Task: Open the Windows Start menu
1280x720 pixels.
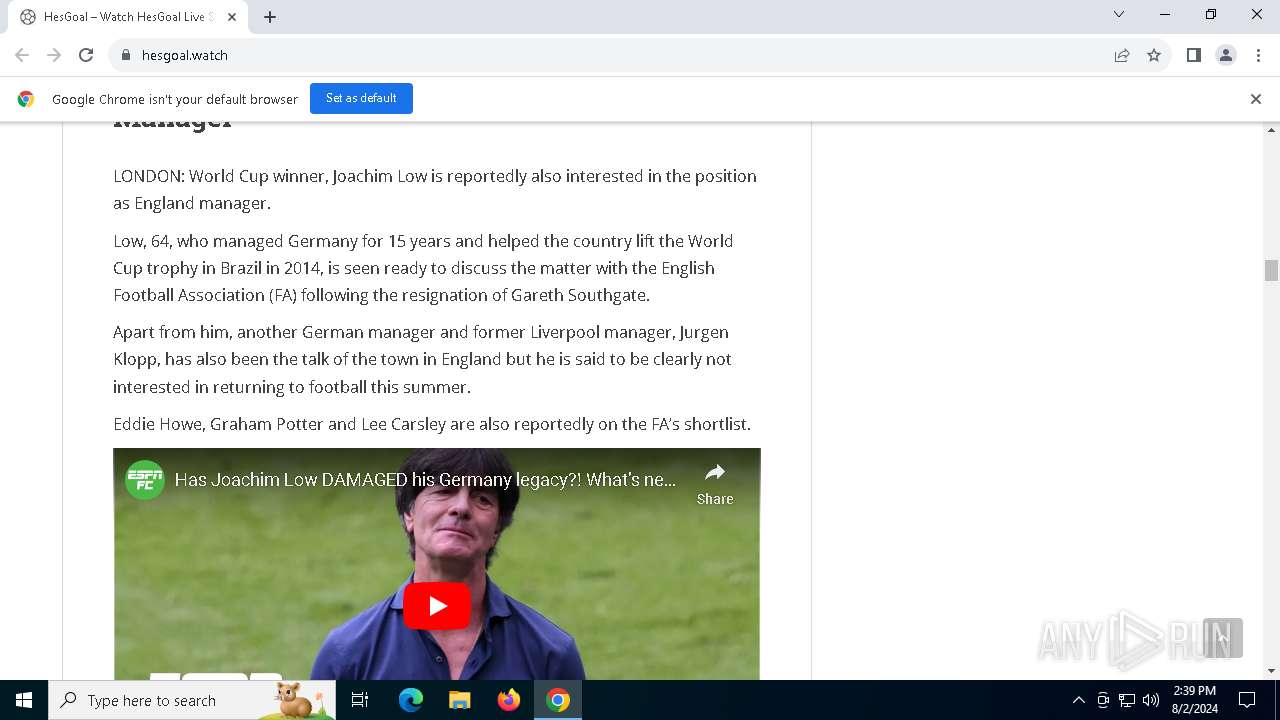Action: pyautogui.click(x=24, y=700)
